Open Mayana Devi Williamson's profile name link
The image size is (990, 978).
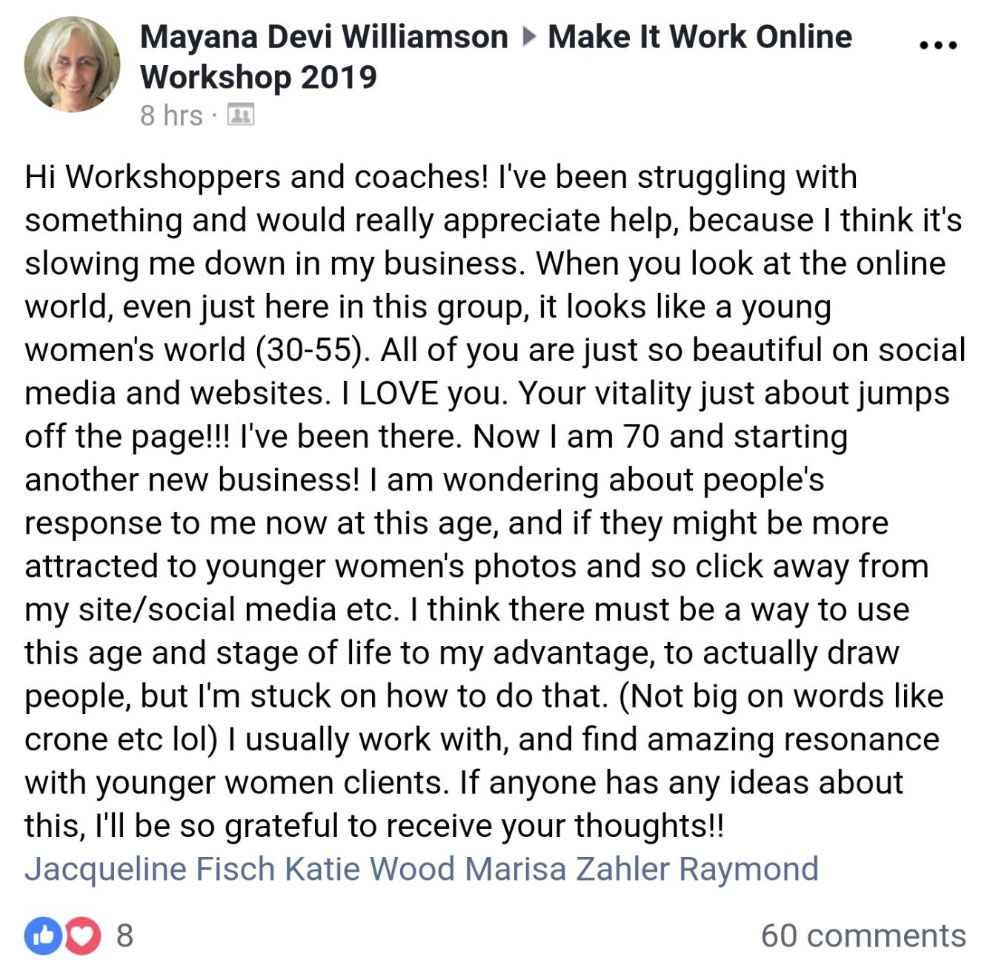coord(324,38)
